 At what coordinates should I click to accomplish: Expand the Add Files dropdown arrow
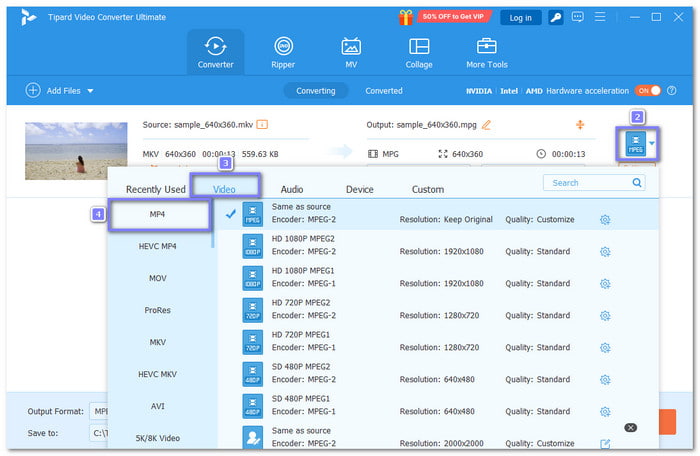point(91,91)
